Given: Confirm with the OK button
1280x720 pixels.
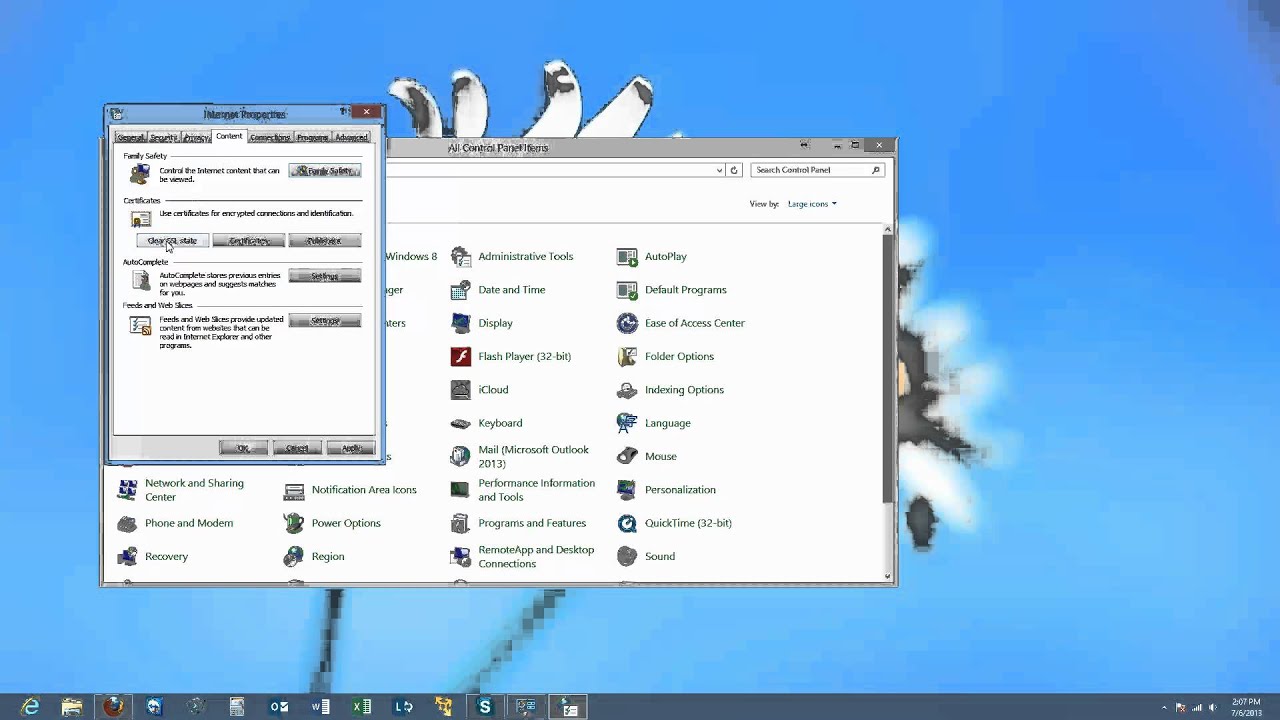Looking at the screenshot, I should [x=243, y=448].
